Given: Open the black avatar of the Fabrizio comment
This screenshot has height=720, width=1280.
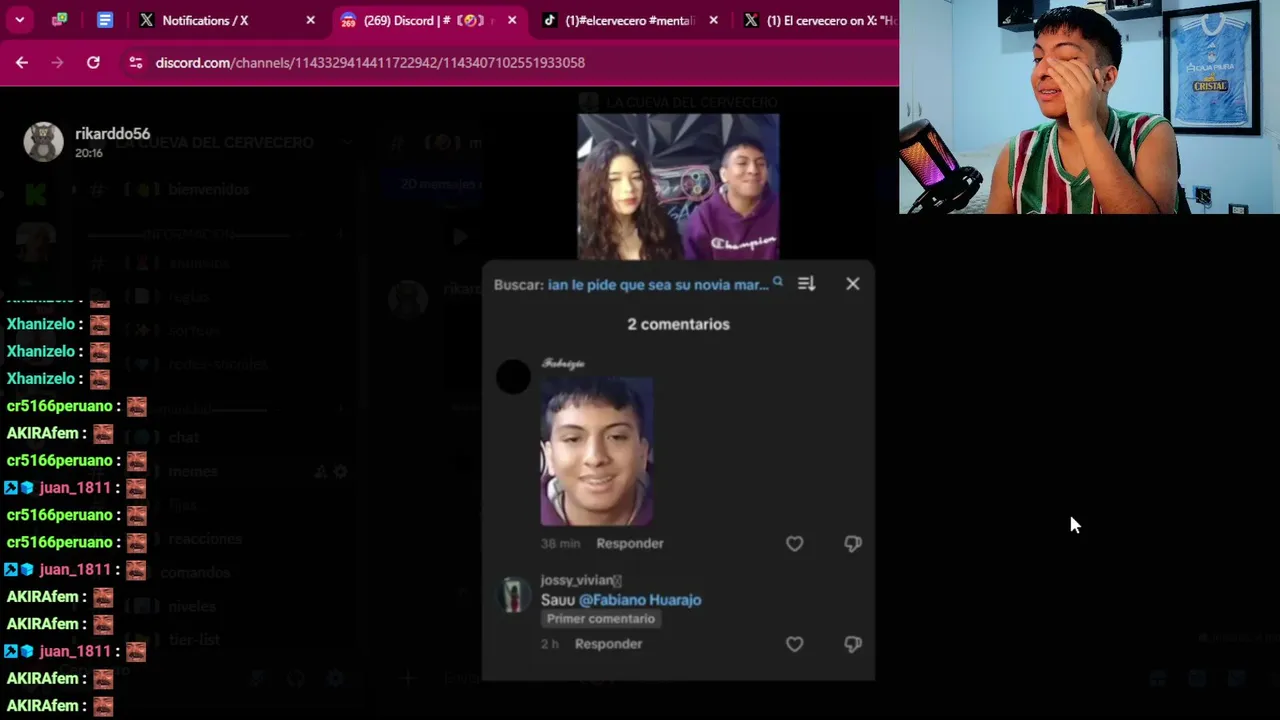Looking at the screenshot, I should point(513,376).
